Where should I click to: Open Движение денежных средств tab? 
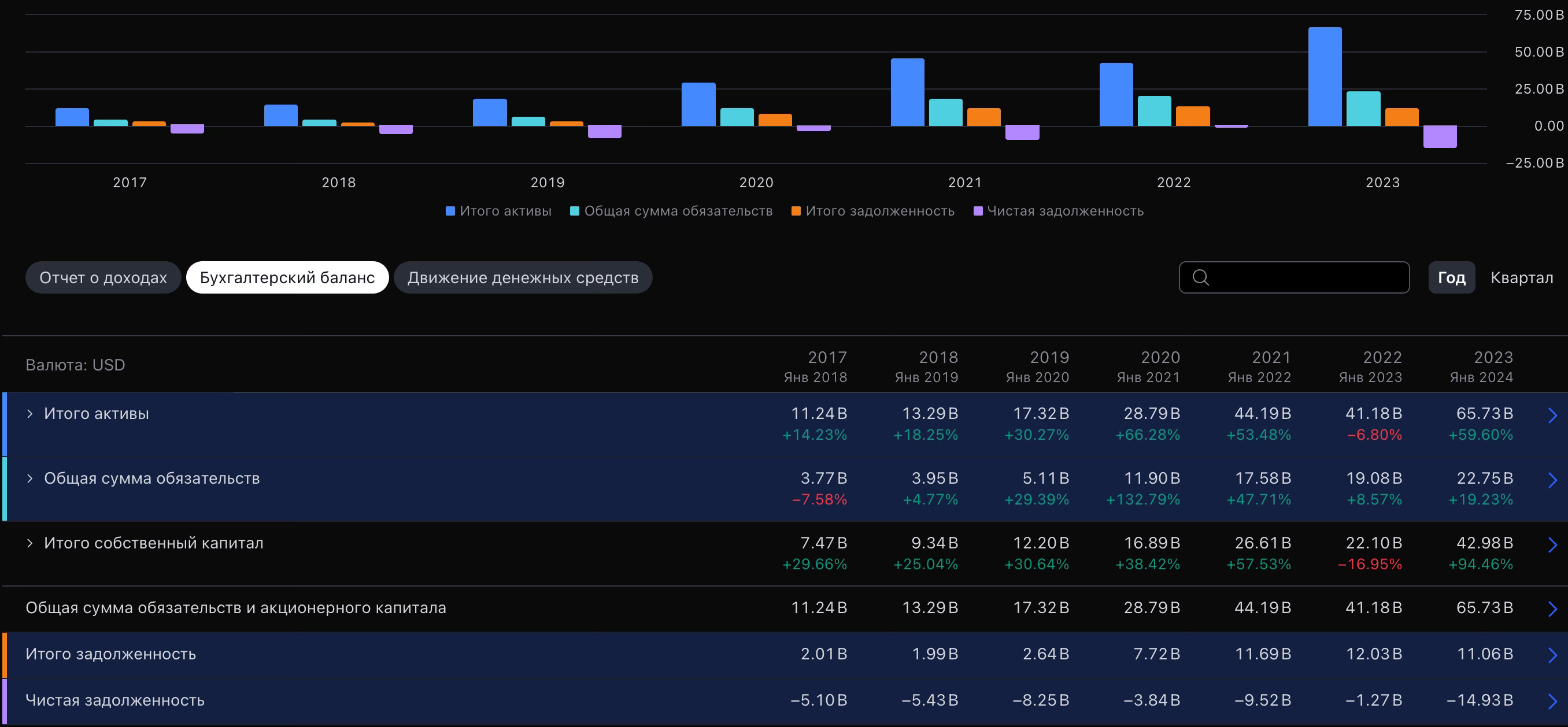click(522, 277)
